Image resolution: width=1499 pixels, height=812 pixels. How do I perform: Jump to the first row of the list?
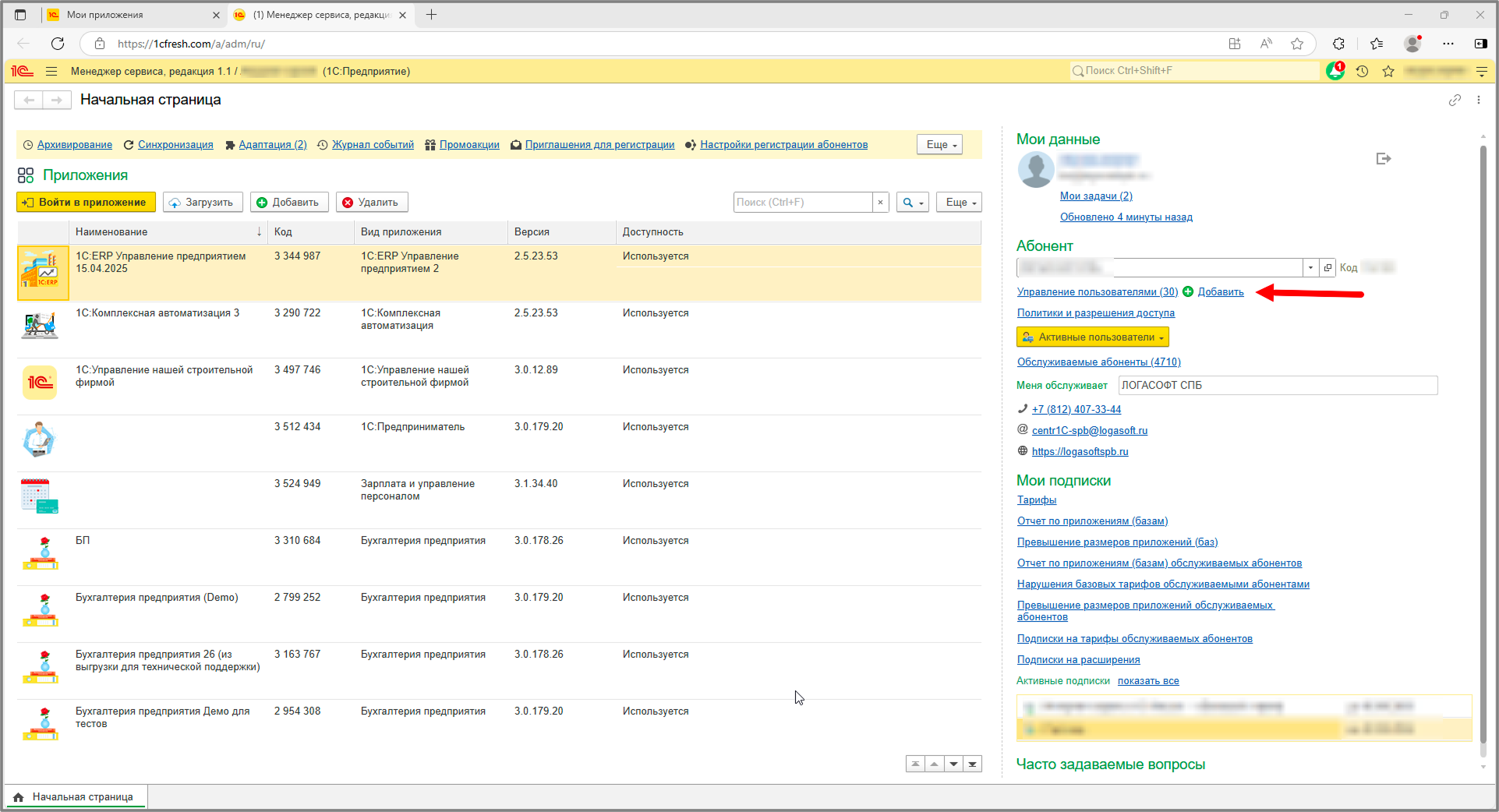tap(915, 764)
